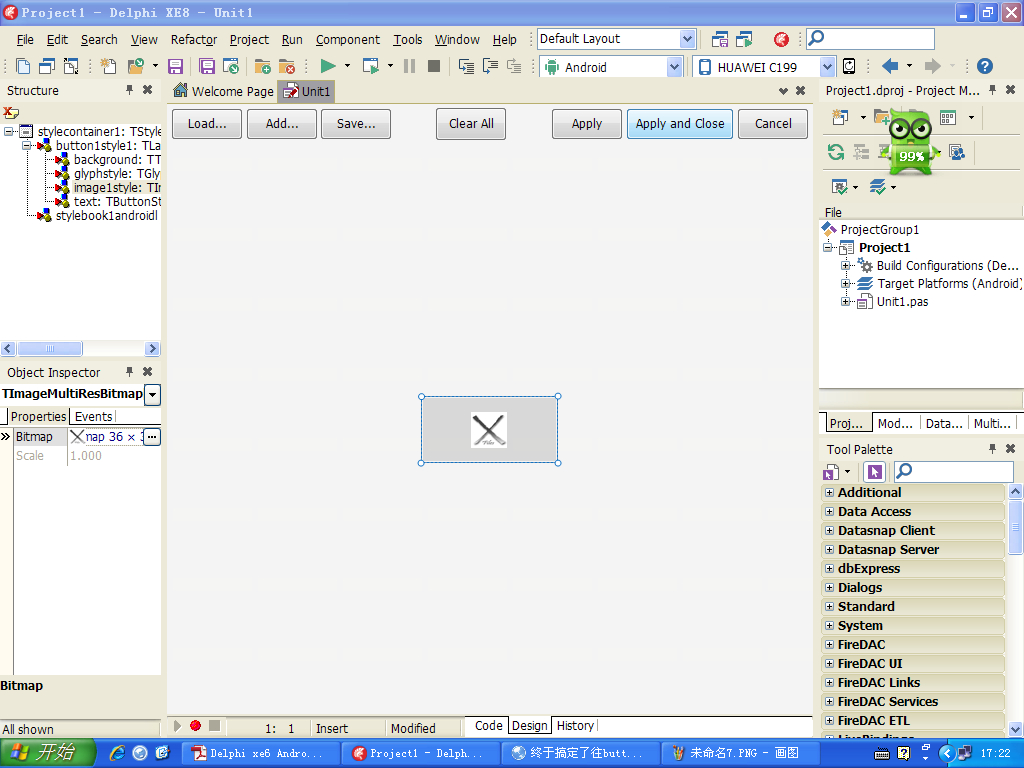
Task: Click the blue Back navigation arrow
Action: pyautogui.click(x=890, y=66)
